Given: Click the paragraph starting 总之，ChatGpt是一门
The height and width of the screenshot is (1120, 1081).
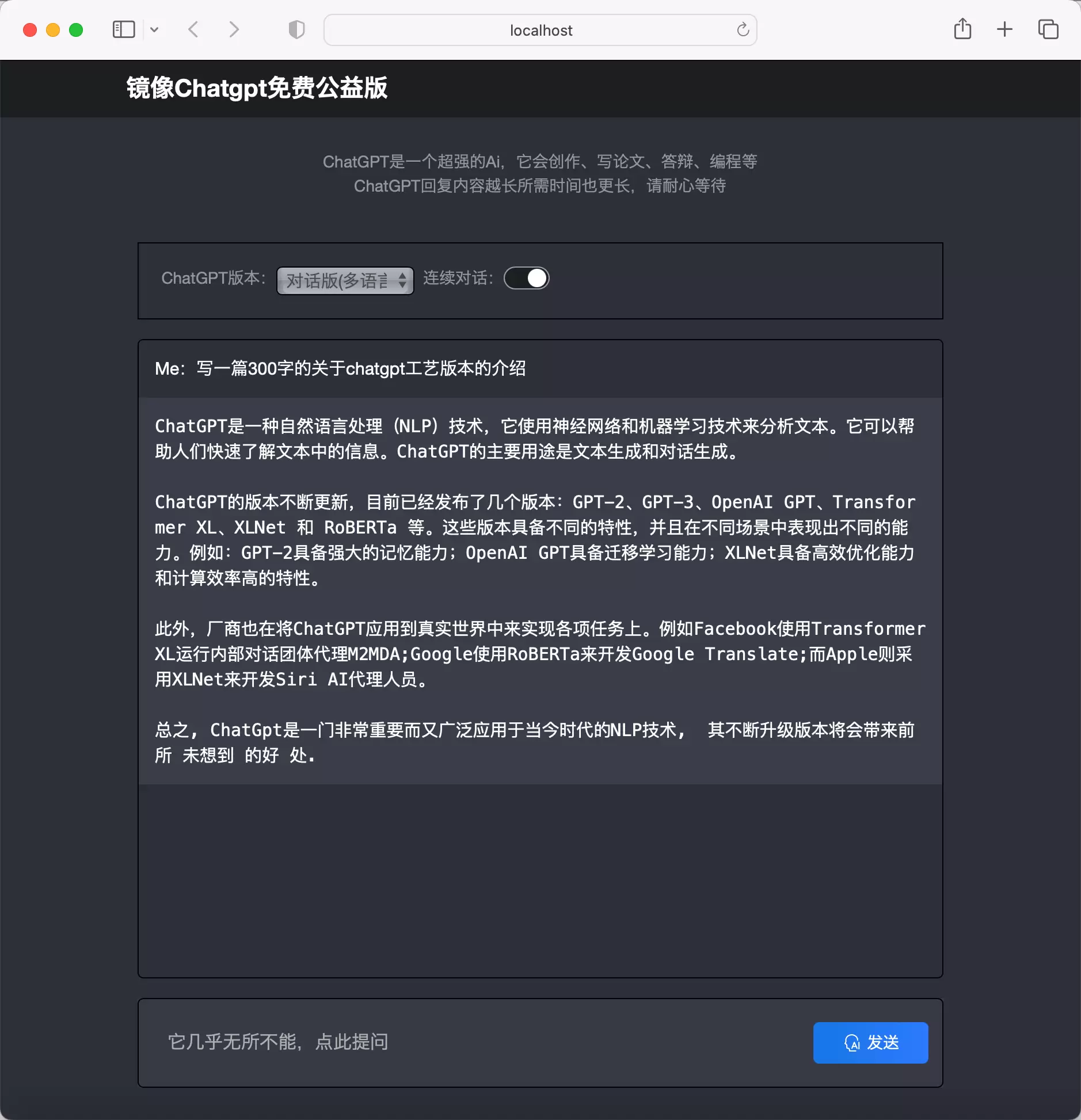Looking at the screenshot, I should pyautogui.click(x=534, y=742).
